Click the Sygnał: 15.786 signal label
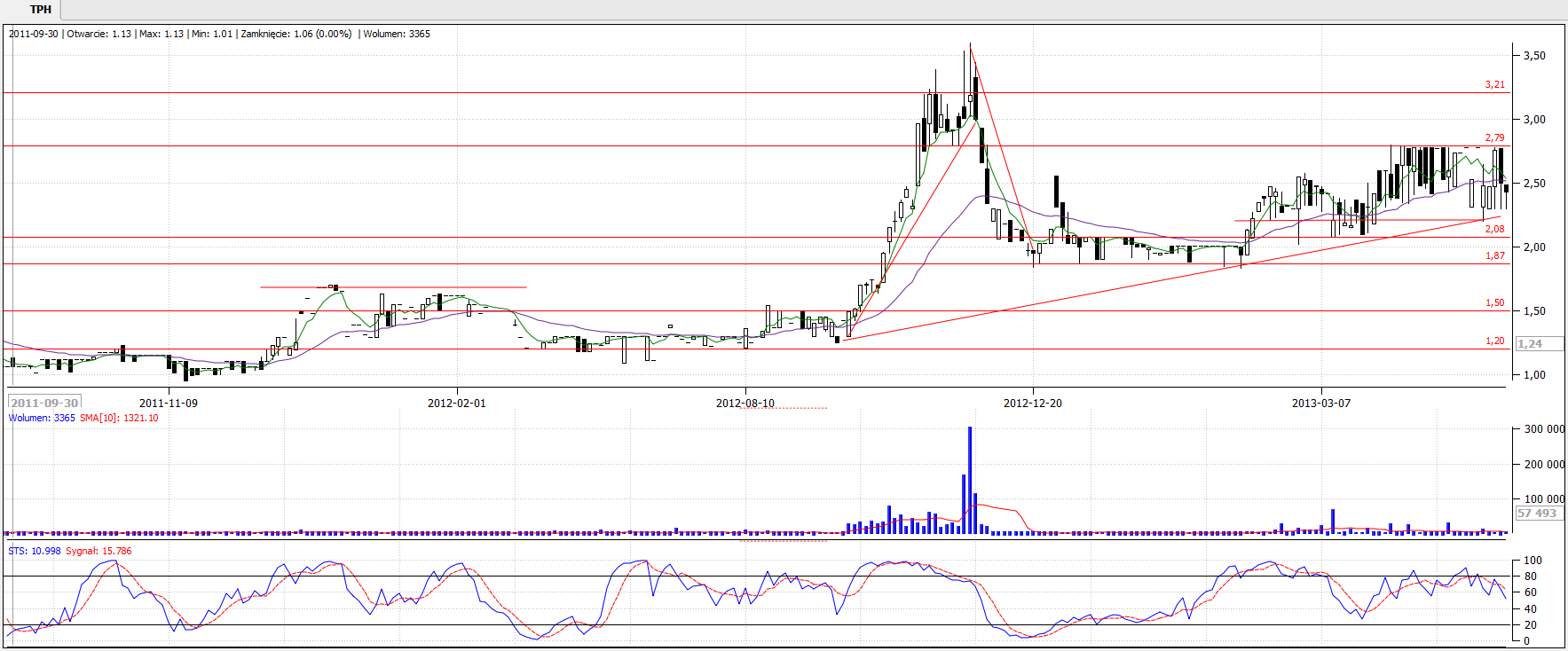The height and width of the screenshot is (651, 1568). pyautogui.click(x=98, y=552)
